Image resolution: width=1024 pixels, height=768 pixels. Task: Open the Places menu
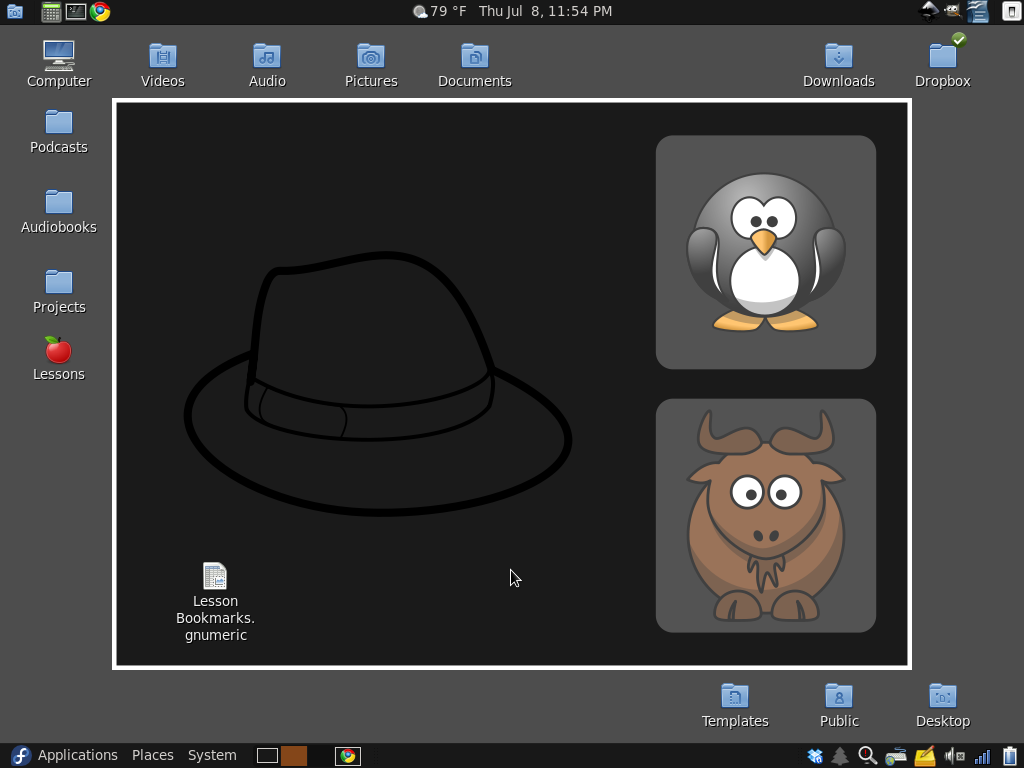153,756
